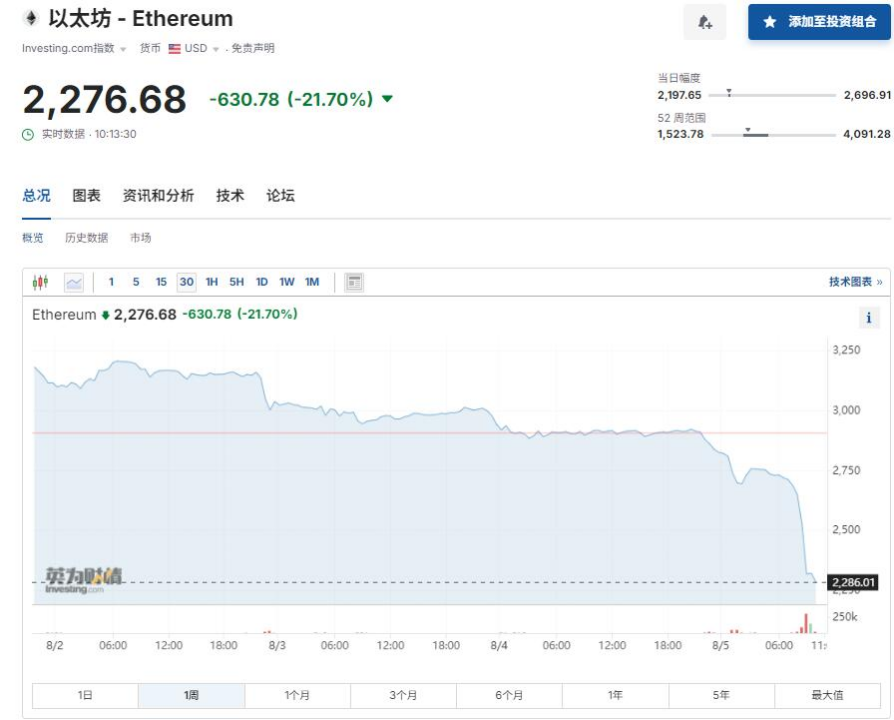Select the area line chart icon
The image size is (894, 720).
point(74,282)
